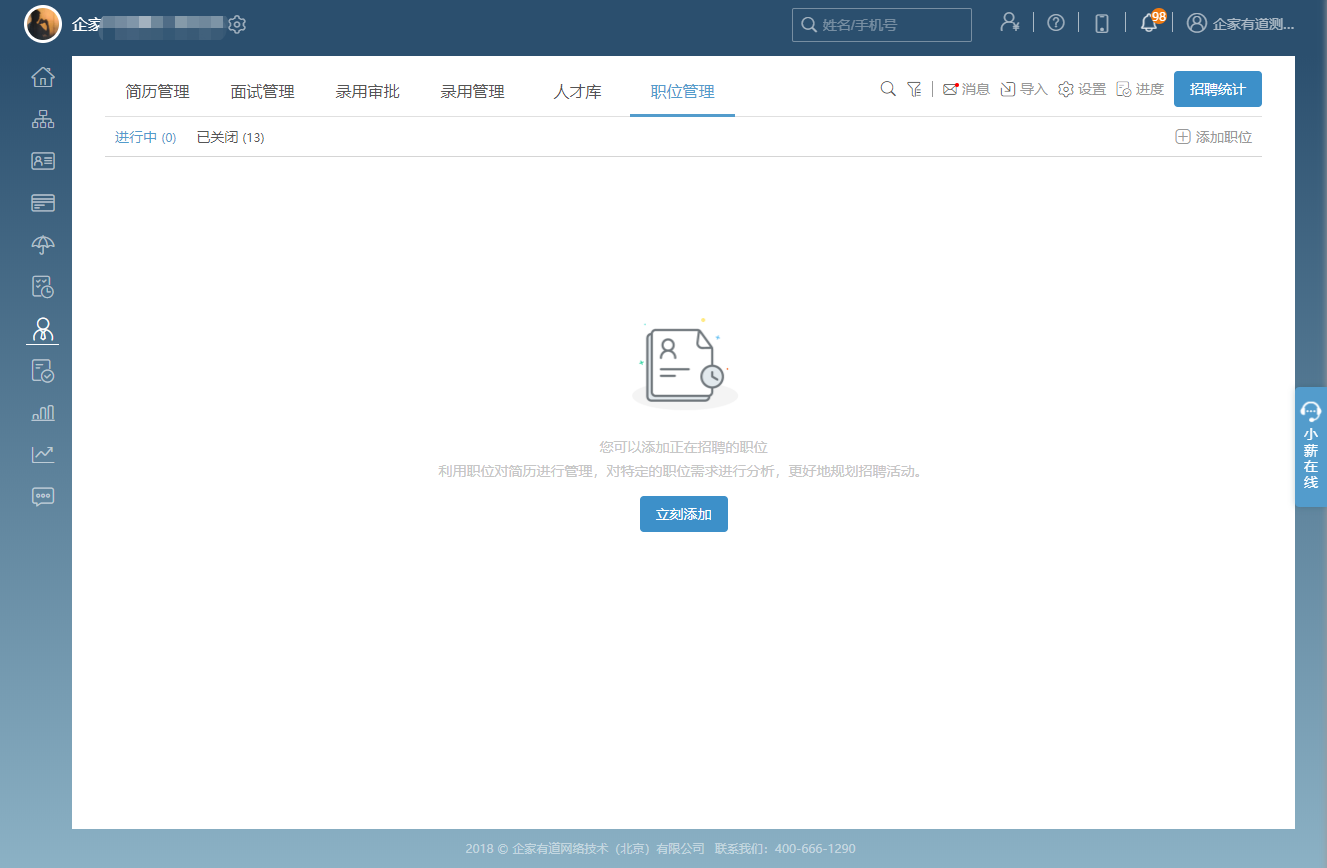Switch to the 人才库 tab
This screenshot has width=1327, height=868.
(578, 92)
